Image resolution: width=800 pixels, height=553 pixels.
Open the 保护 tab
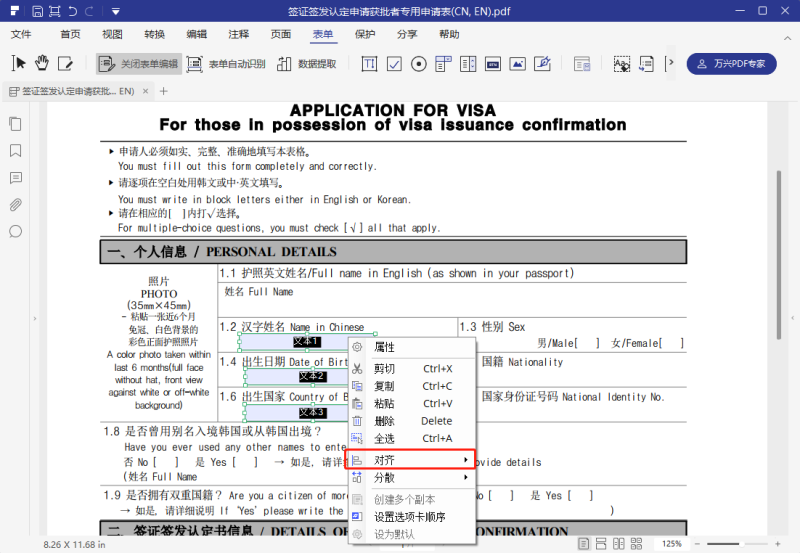click(x=365, y=34)
